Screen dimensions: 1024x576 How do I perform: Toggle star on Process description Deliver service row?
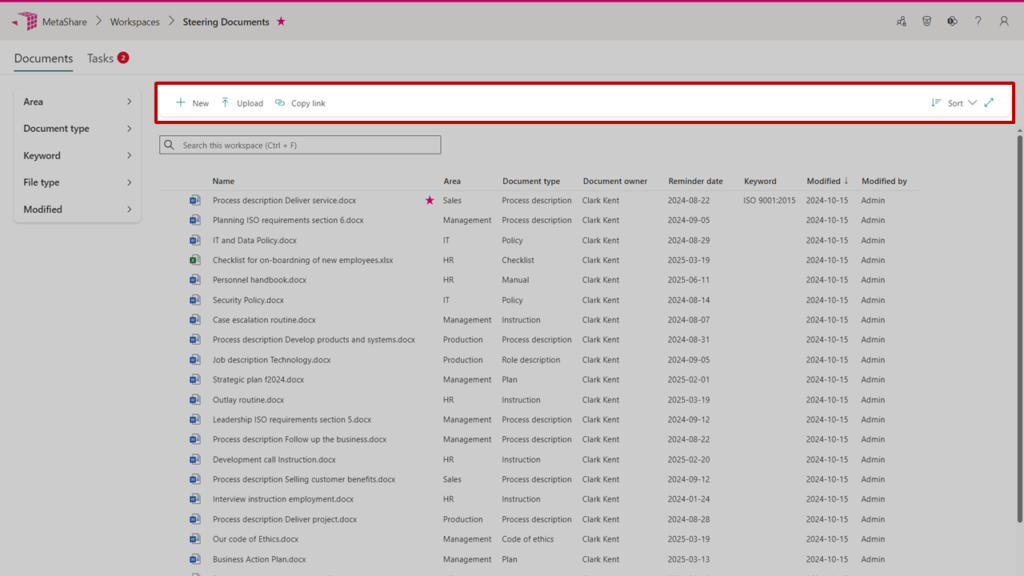[430, 200]
